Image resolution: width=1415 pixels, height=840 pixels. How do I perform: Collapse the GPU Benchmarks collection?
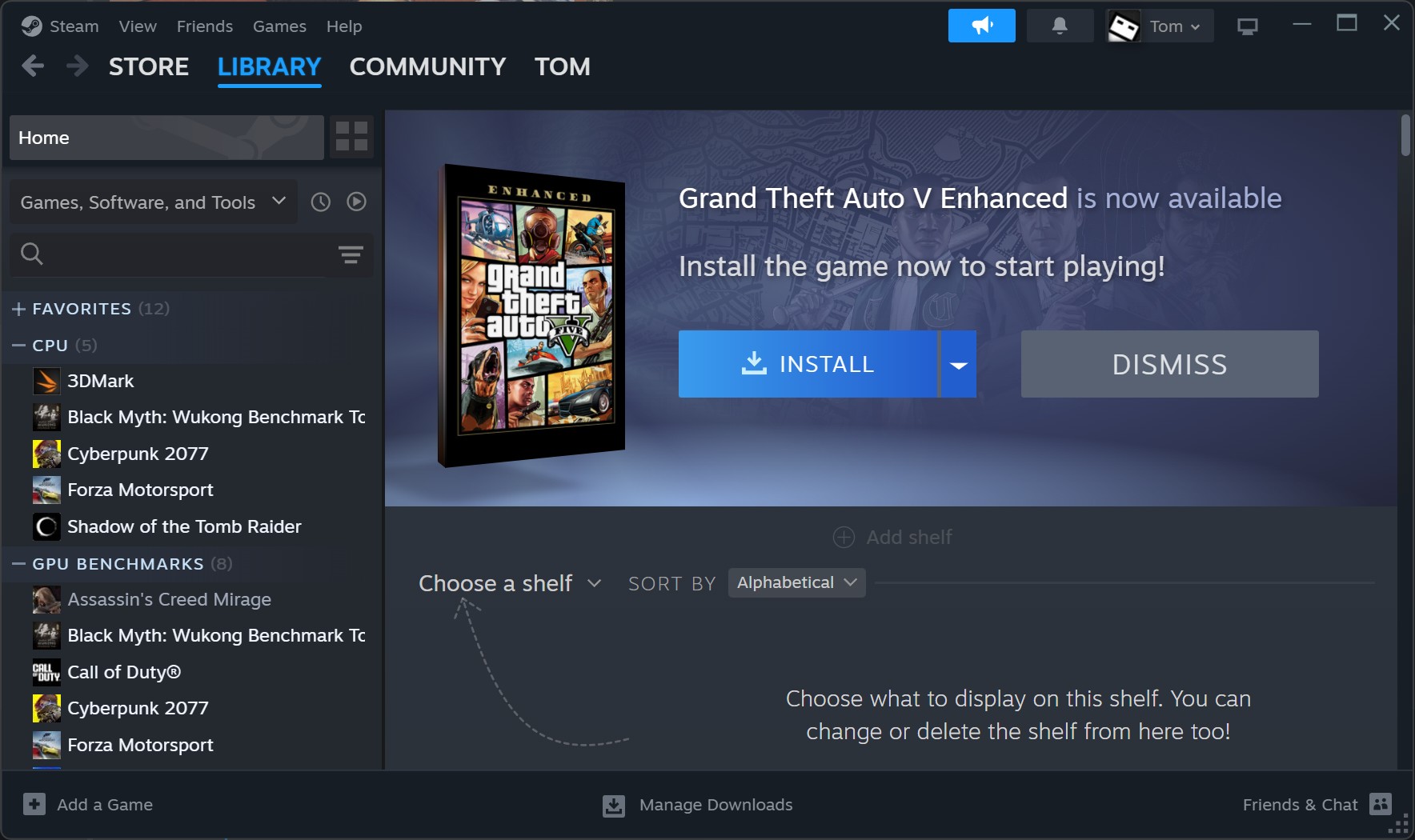coord(19,564)
